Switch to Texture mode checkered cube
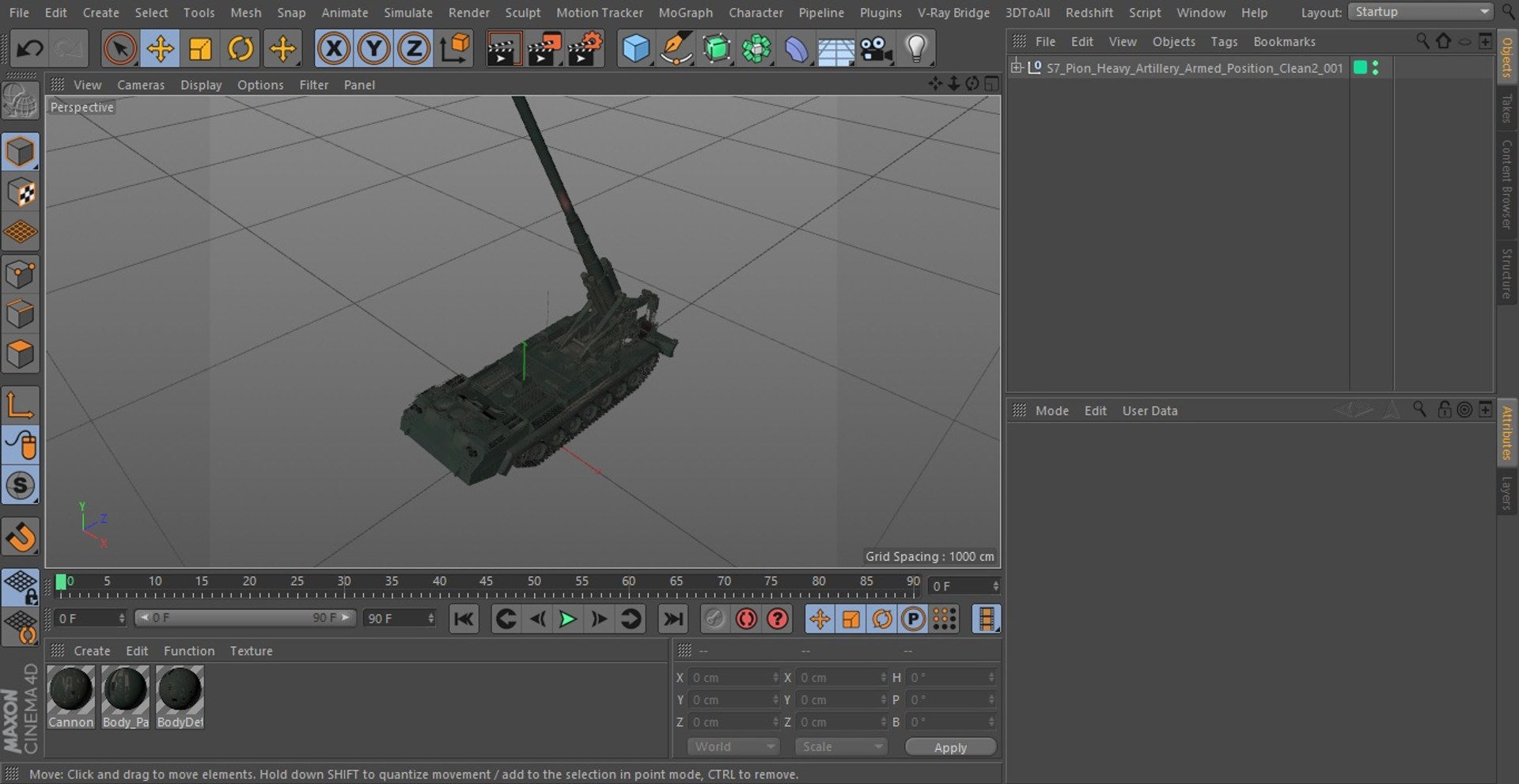The width and height of the screenshot is (1519, 784). (x=21, y=192)
